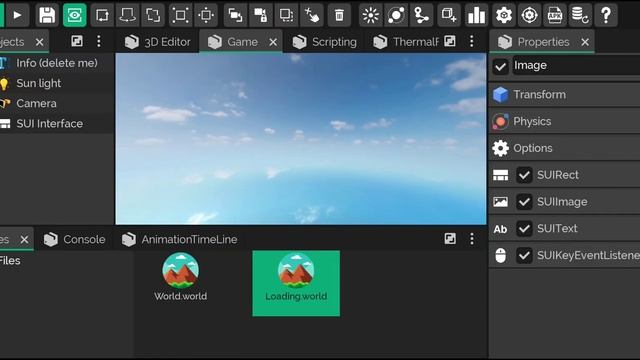This screenshot has height=360, width=640.
Task: Click the dashed square selection toolbar icon
Action: tap(286, 16)
